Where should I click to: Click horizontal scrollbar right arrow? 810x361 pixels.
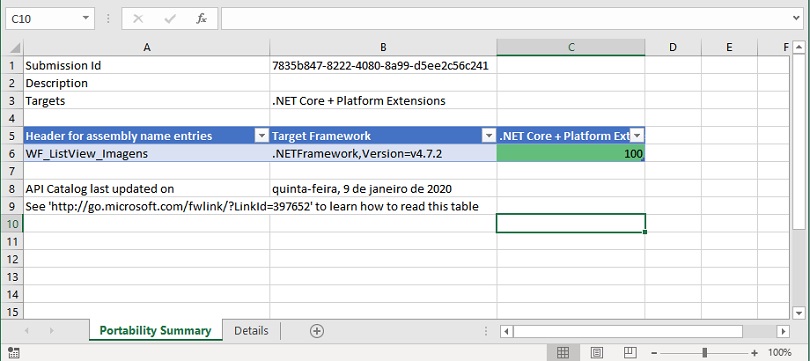click(x=784, y=331)
